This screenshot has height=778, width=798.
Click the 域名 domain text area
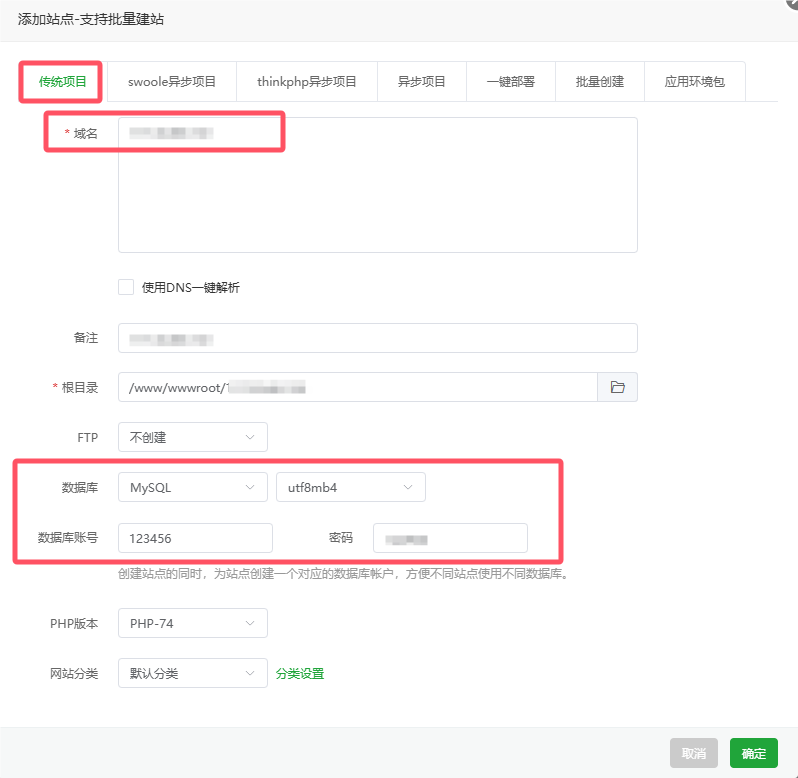pos(377,190)
